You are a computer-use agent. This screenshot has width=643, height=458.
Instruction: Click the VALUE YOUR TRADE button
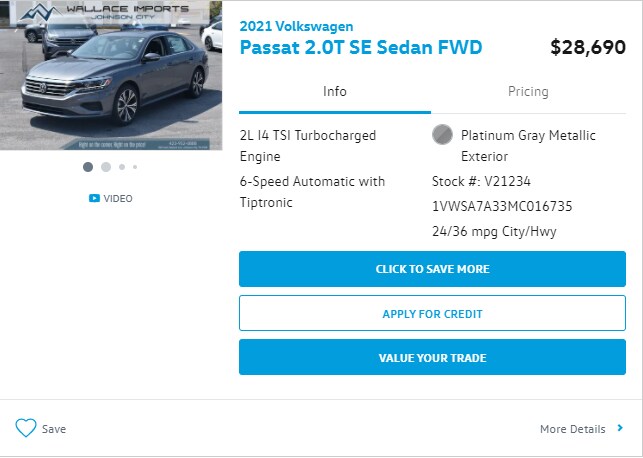point(432,357)
